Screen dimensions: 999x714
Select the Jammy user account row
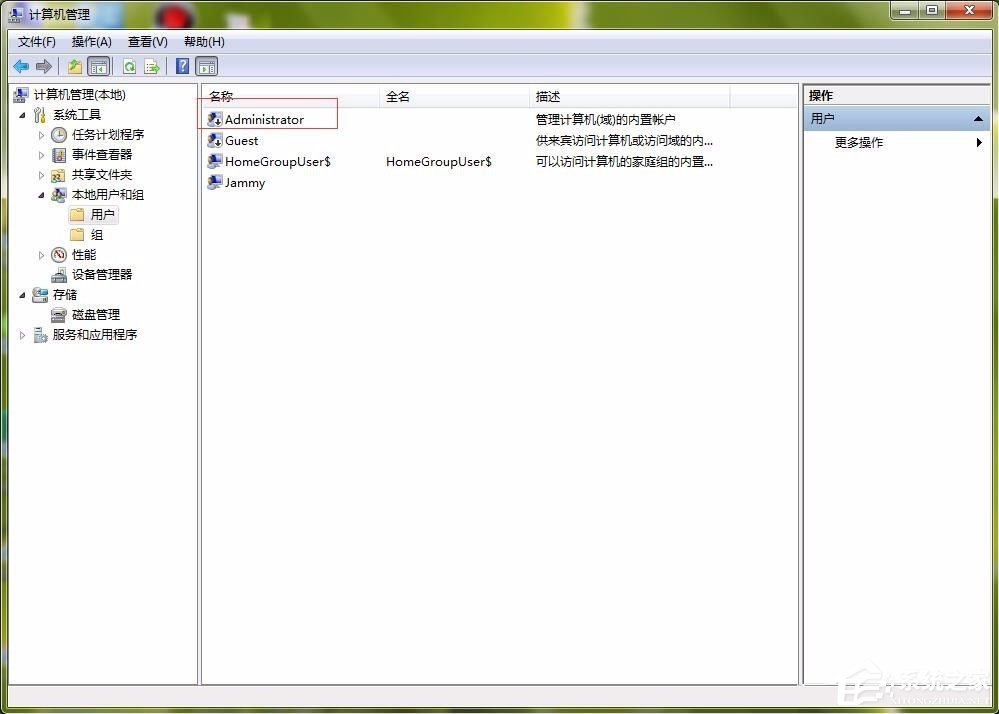coord(245,182)
